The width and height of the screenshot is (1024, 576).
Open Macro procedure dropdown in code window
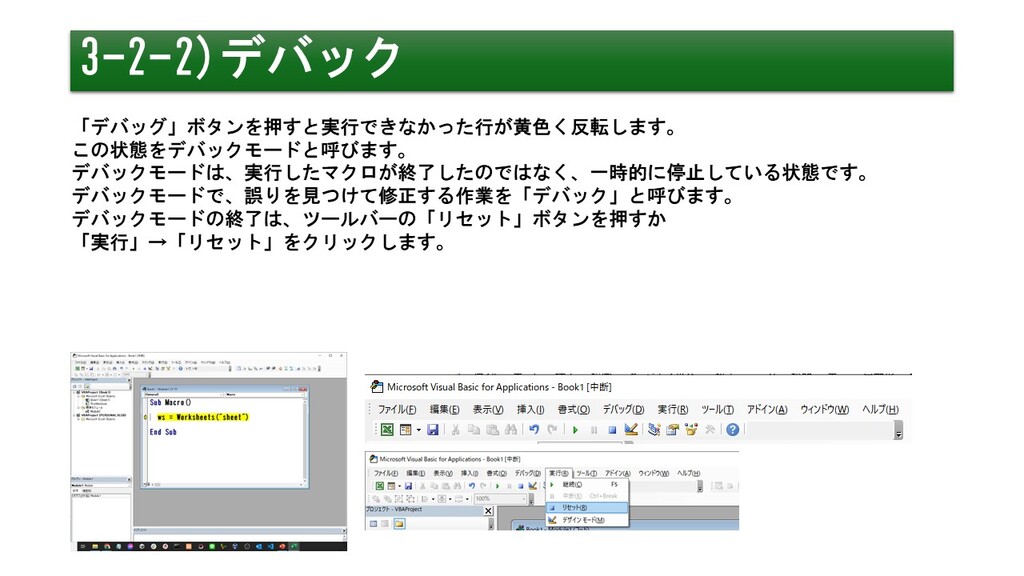pyautogui.click(x=264, y=394)
